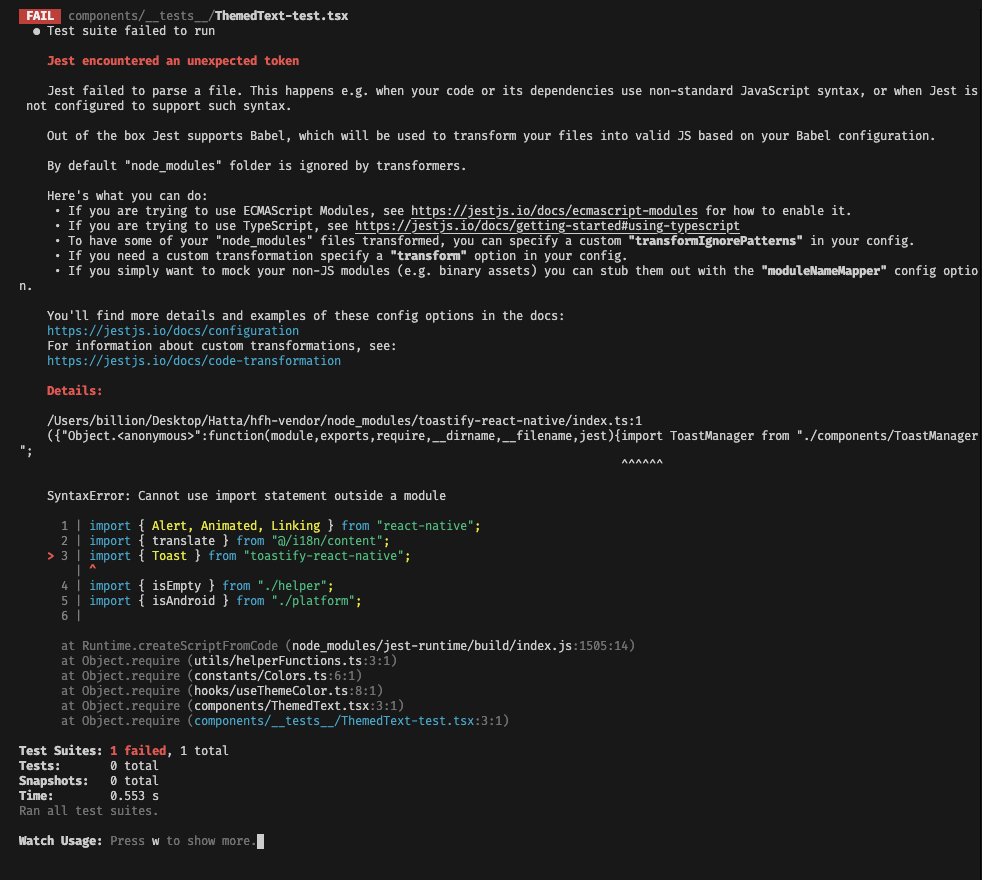
Task: Click the constants/Colors.ts:6:1 stack frame
Action: [x=211, y=676]
